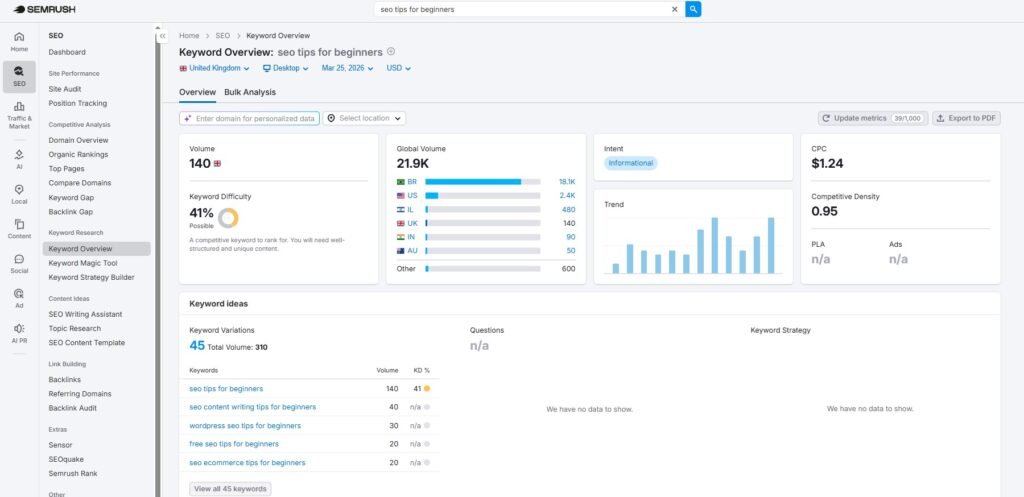The height and width of the screenshot is (497, 1024).
Task: Click the Informational intent badge
Action: coord(630,163)
